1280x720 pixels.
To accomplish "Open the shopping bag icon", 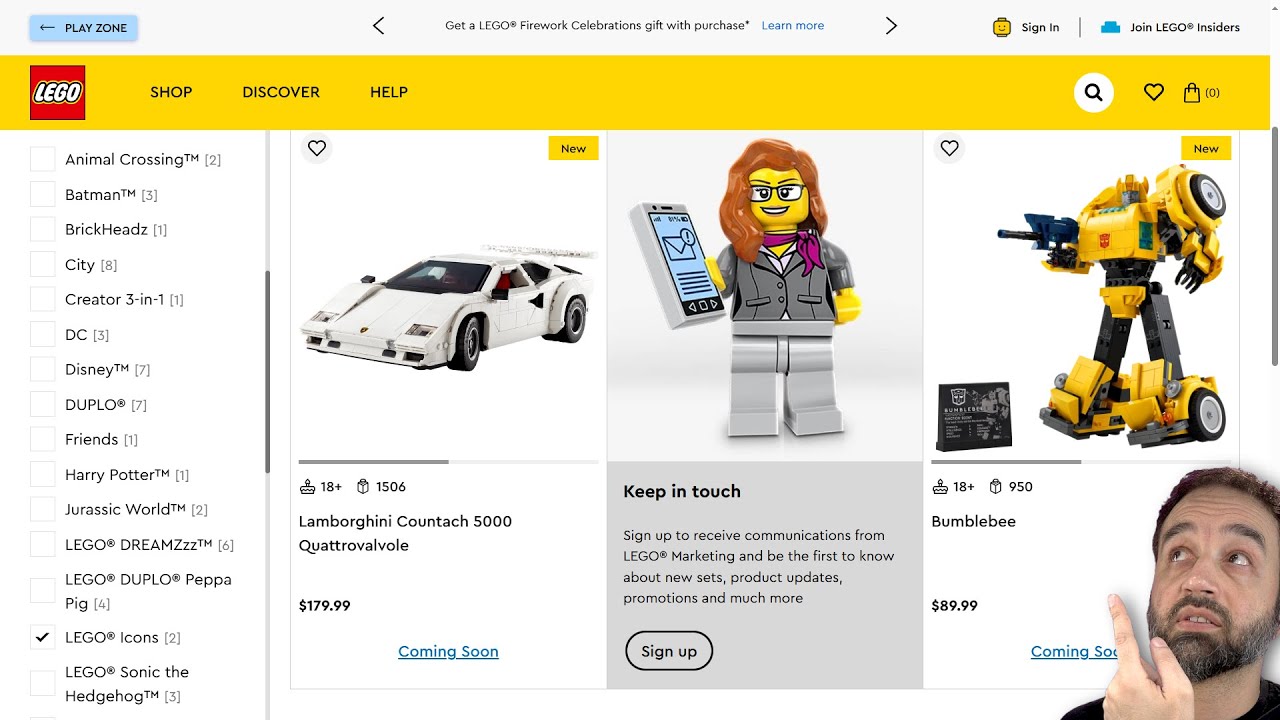I will pos(1191,92).
